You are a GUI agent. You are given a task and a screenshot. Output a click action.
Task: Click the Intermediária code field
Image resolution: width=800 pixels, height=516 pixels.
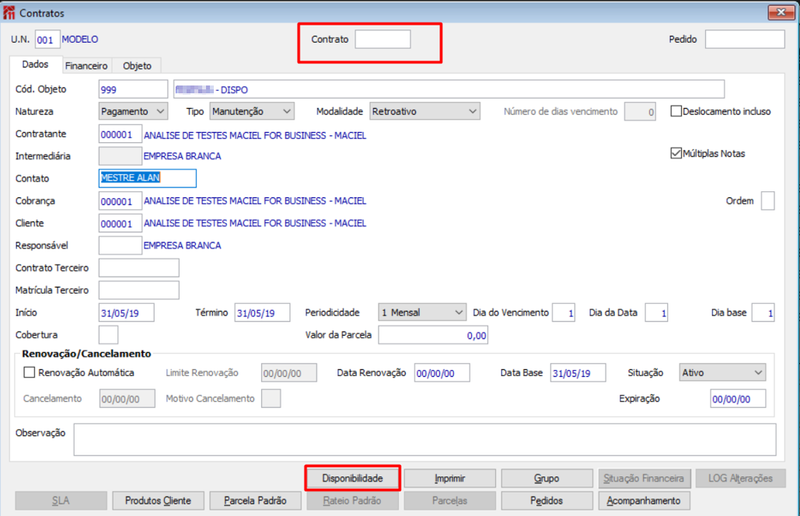pos(120,156)
